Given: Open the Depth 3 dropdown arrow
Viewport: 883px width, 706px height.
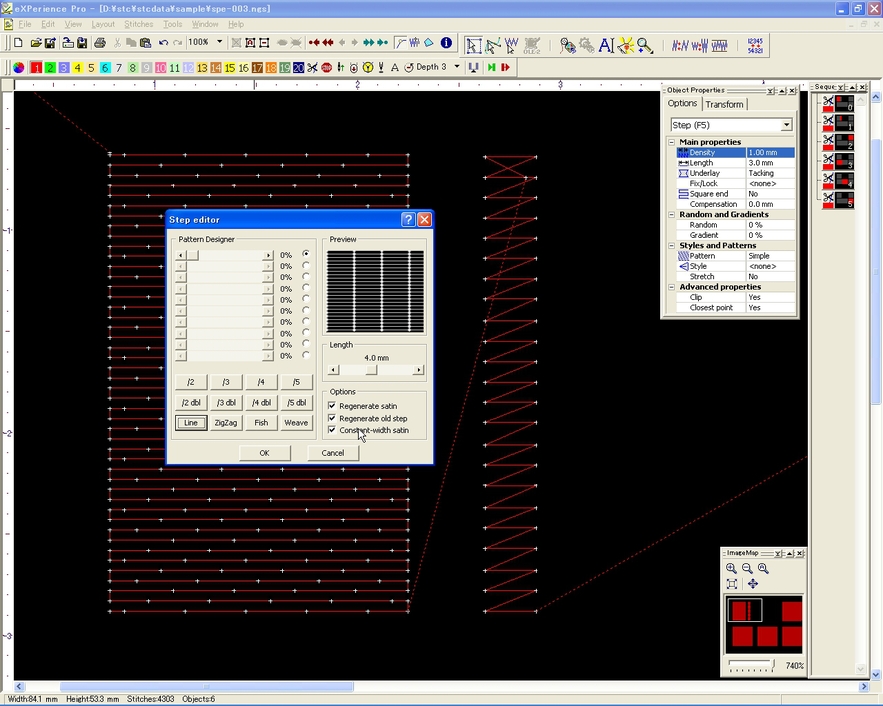Looking at the screenshot, I should point(457,67).
